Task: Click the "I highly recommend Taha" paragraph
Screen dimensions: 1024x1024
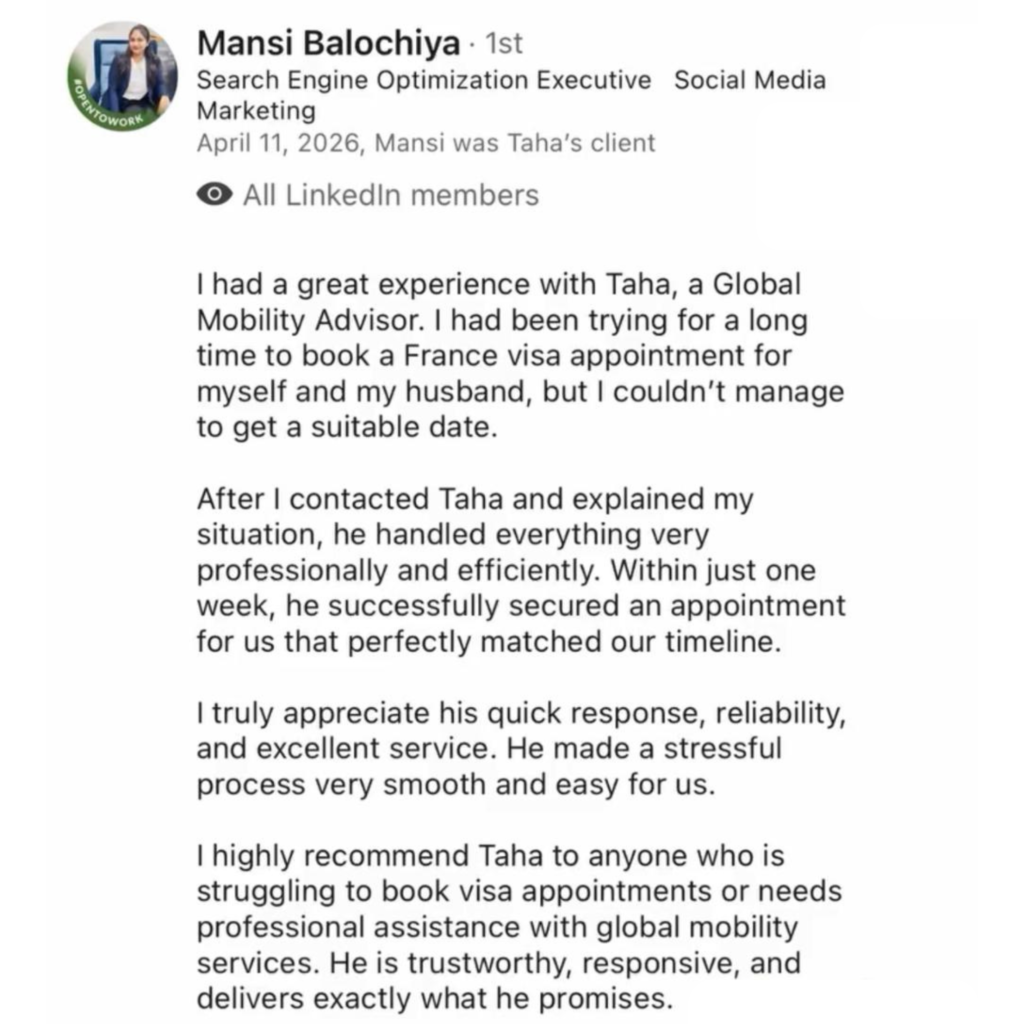Action: click(520, 927)
